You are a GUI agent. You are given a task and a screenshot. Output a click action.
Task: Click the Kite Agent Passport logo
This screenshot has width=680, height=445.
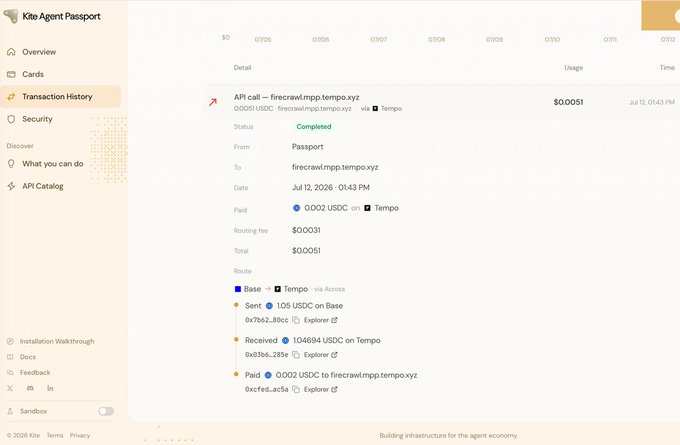pyautogui.click(x=52, y=16)
